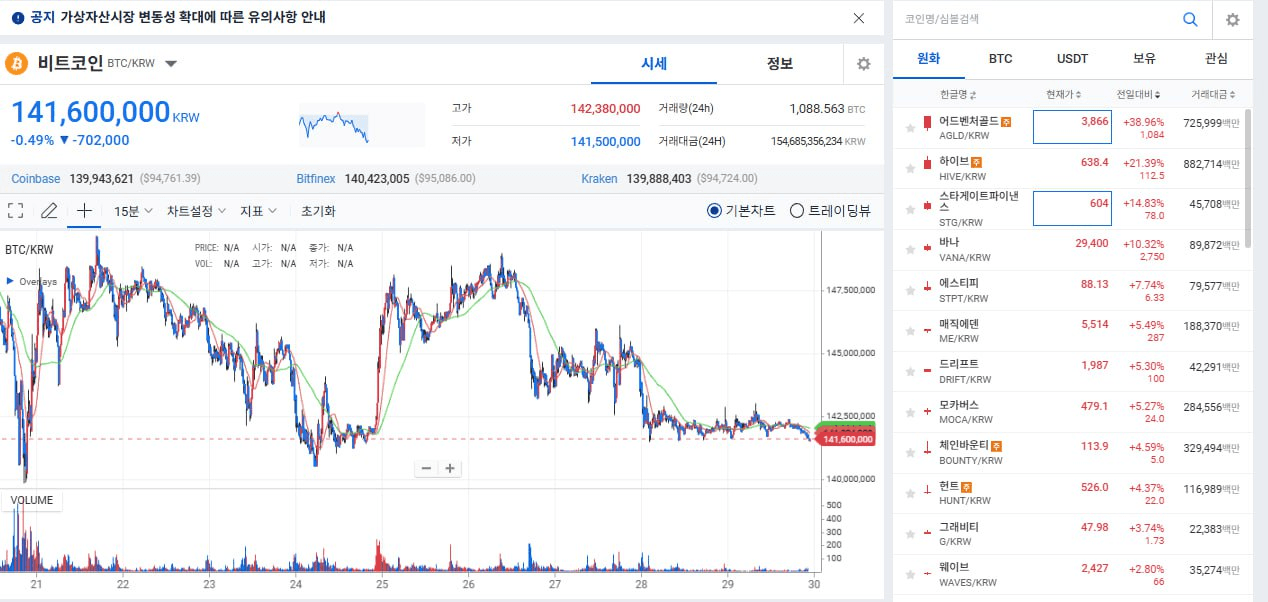Favorite star for 하이브 HIVE
The width and height of the screenshot is (1268, 602).
click(910, 169)
